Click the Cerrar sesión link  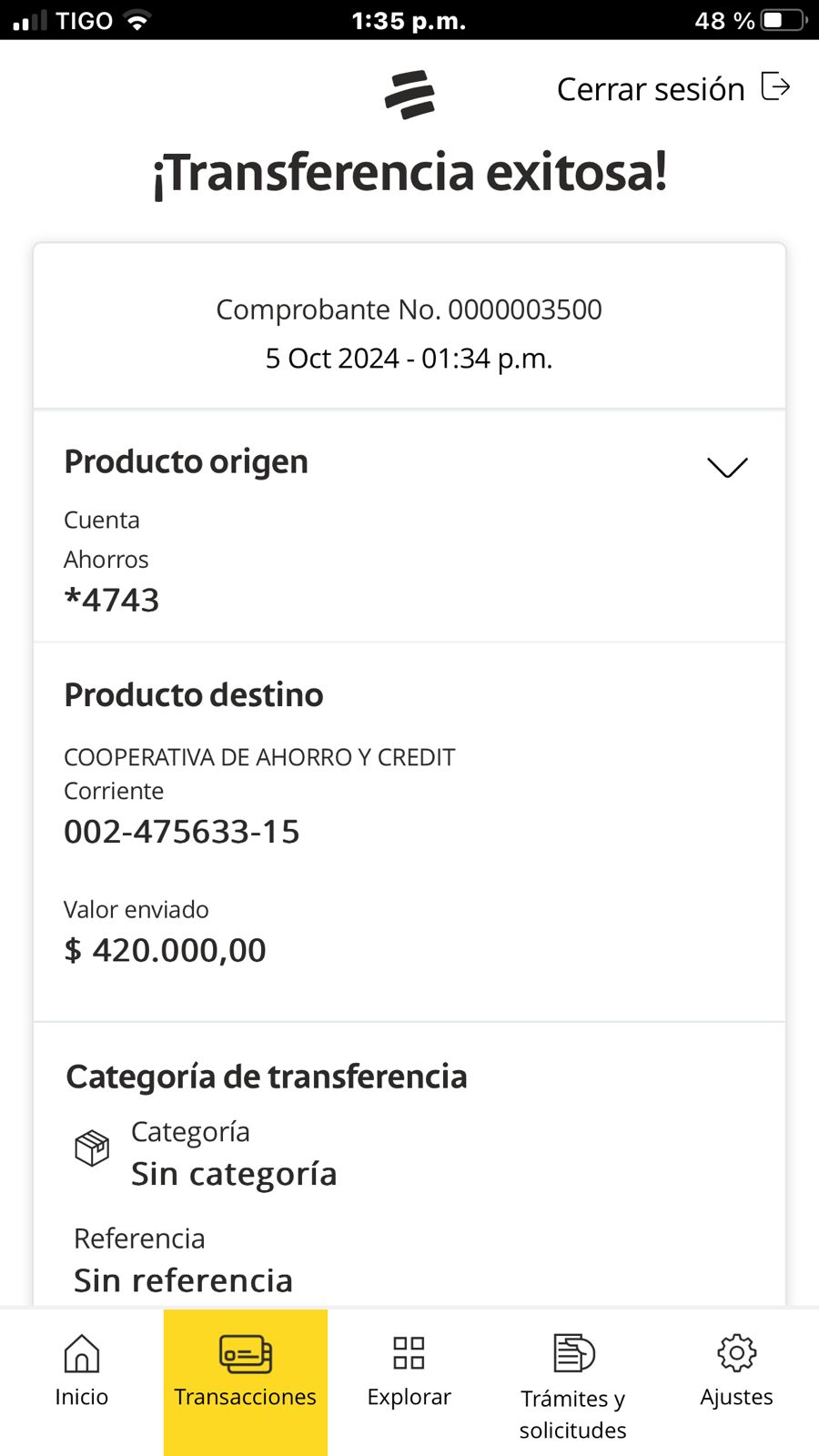coord(651,89)
